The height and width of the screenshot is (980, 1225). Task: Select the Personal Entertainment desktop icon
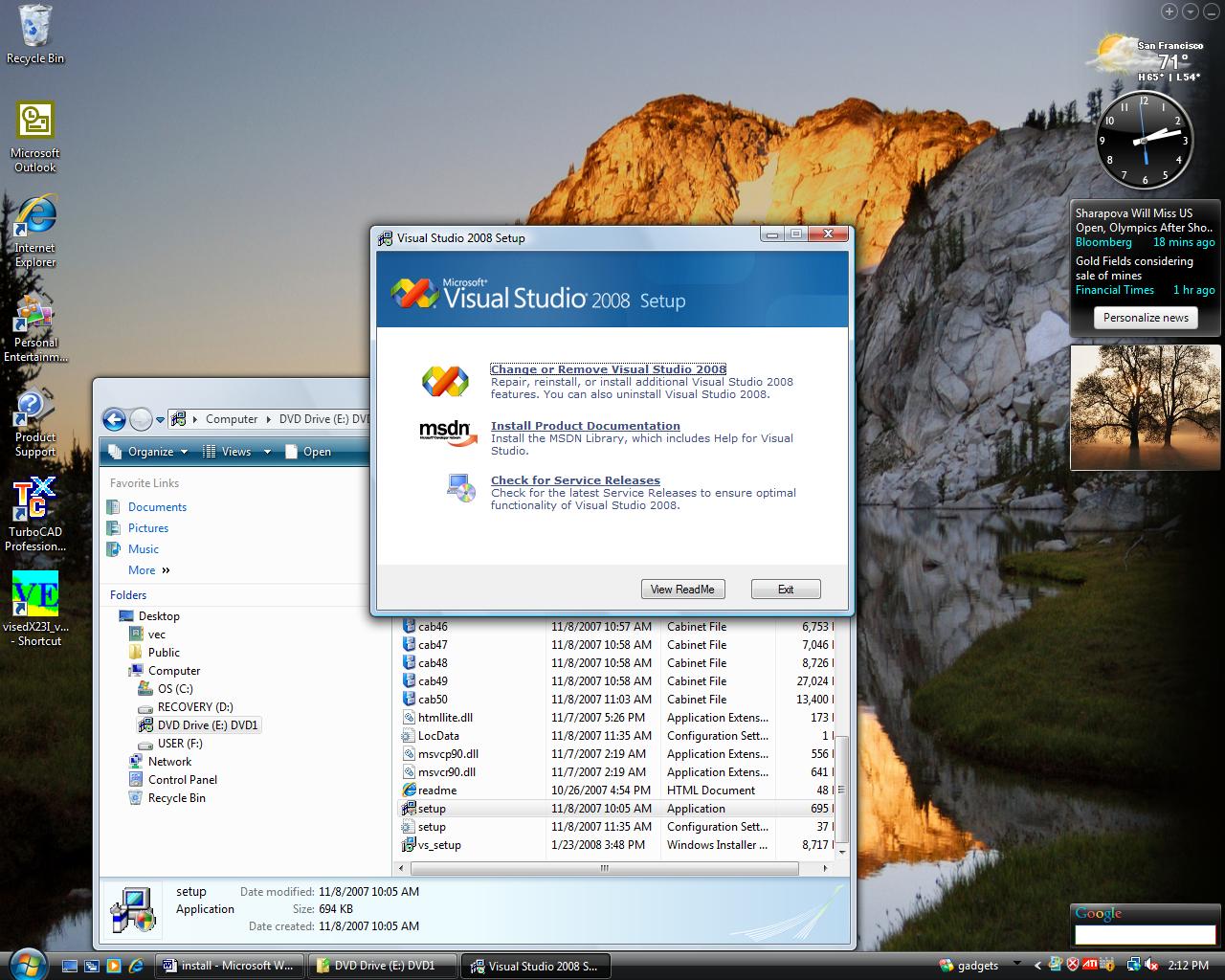point(35,328)
